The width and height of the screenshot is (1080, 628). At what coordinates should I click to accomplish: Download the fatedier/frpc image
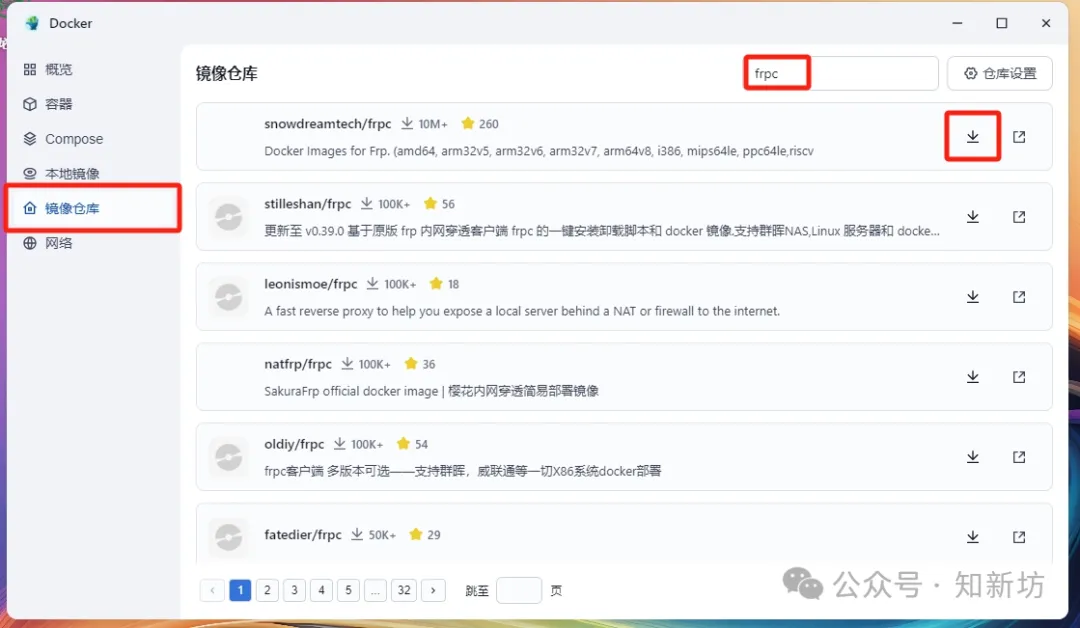point(973,536)
